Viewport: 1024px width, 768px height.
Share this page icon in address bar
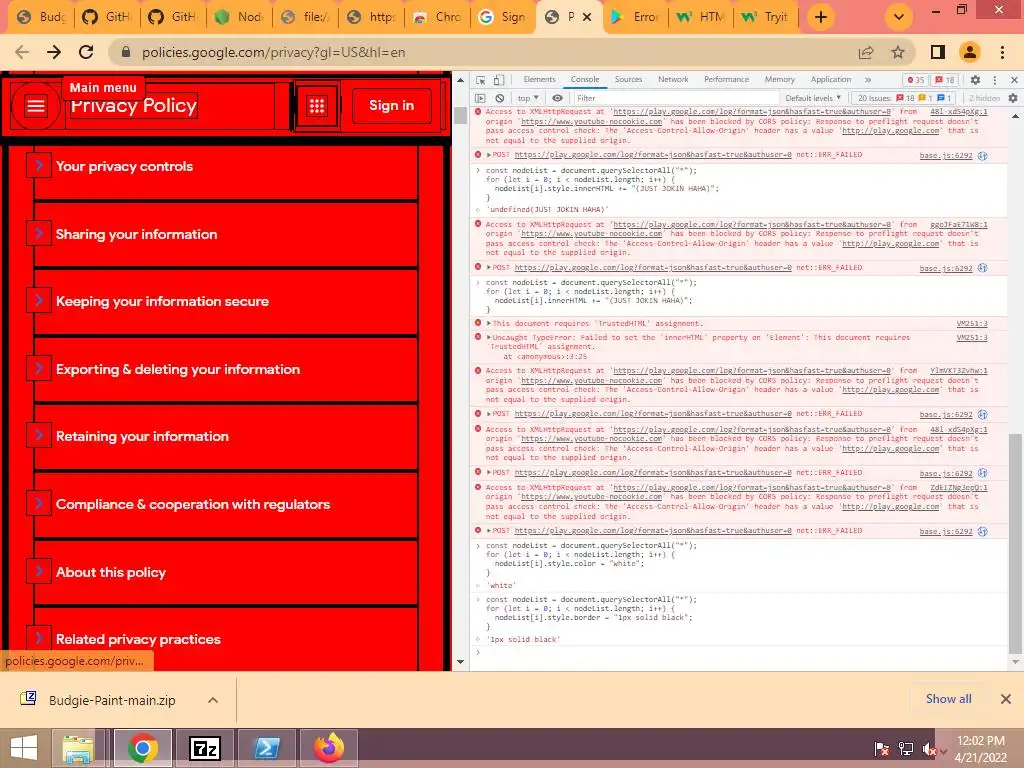coord(866,52)
